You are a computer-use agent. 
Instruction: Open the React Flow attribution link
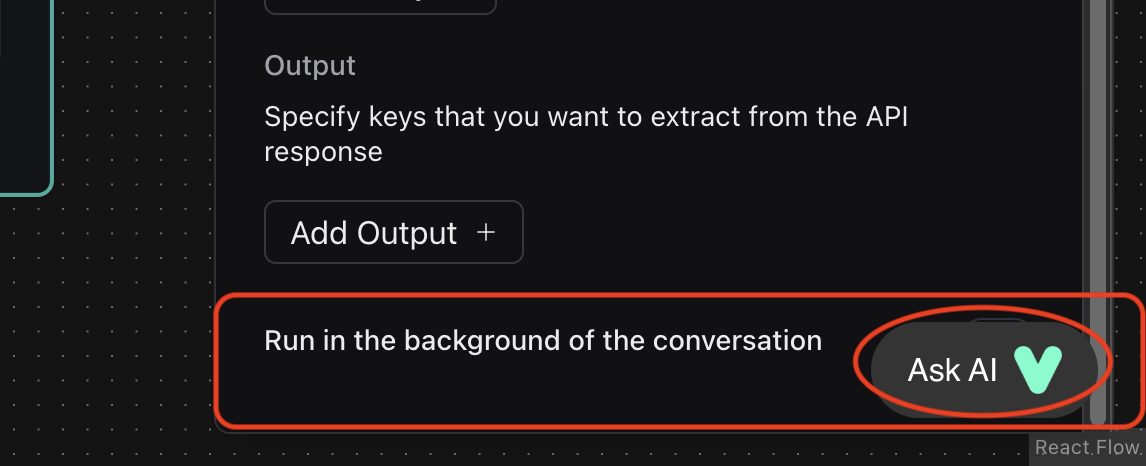(x=1088, y=448)
